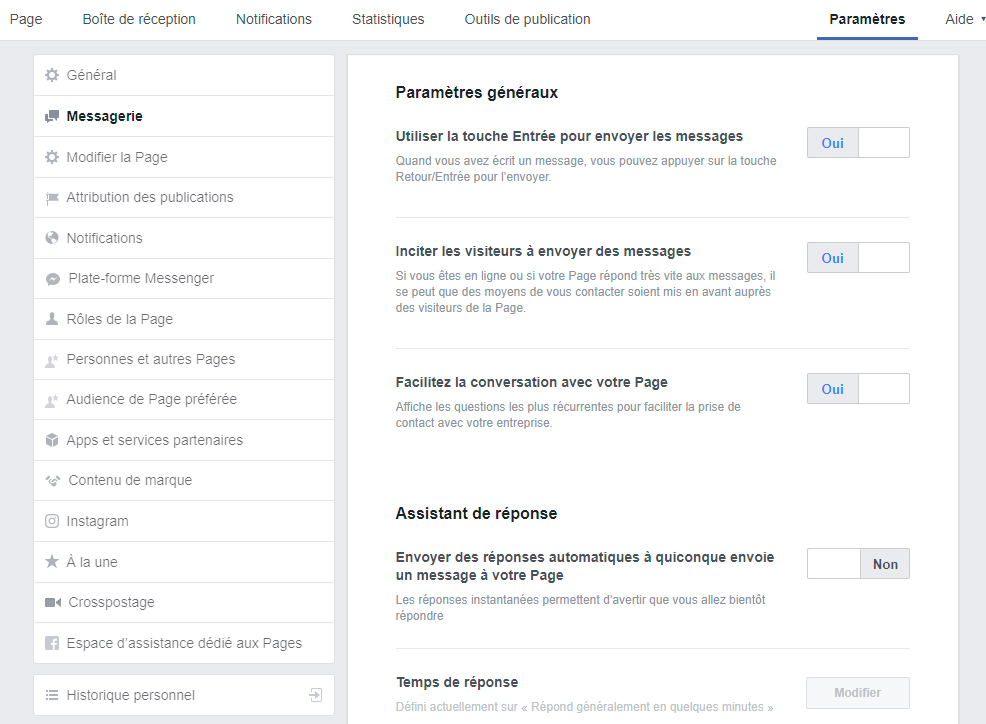Image resolution: width=986 pixels, height=724 pixels.
Task: Toggle the Entrée key send messages switch
Action: click(858, 143)
